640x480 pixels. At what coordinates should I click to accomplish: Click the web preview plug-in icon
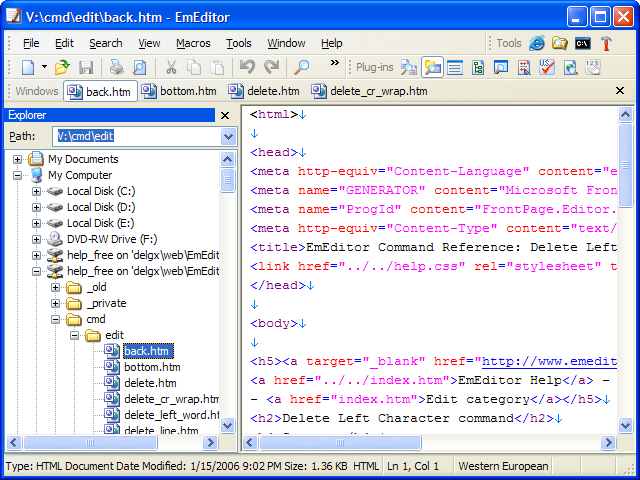pyautogui.click(x=570, y=67)
